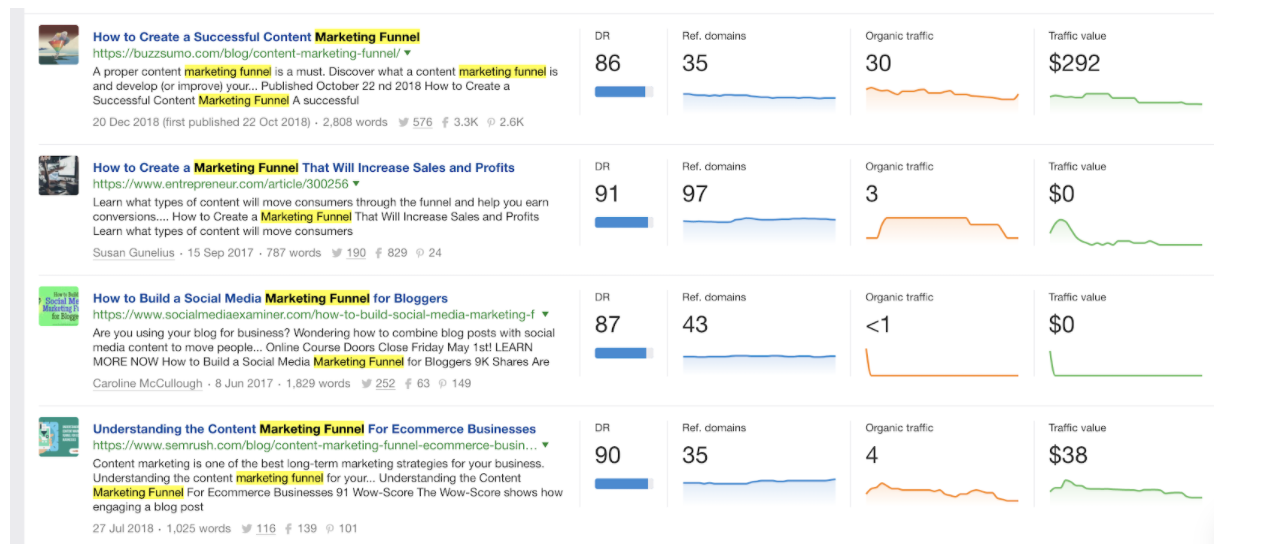Open "How to Build a Social Media Marketing Funnel for Bloggers" article
The height and width of the screenshot is (552, 1280).
point(270,298)
